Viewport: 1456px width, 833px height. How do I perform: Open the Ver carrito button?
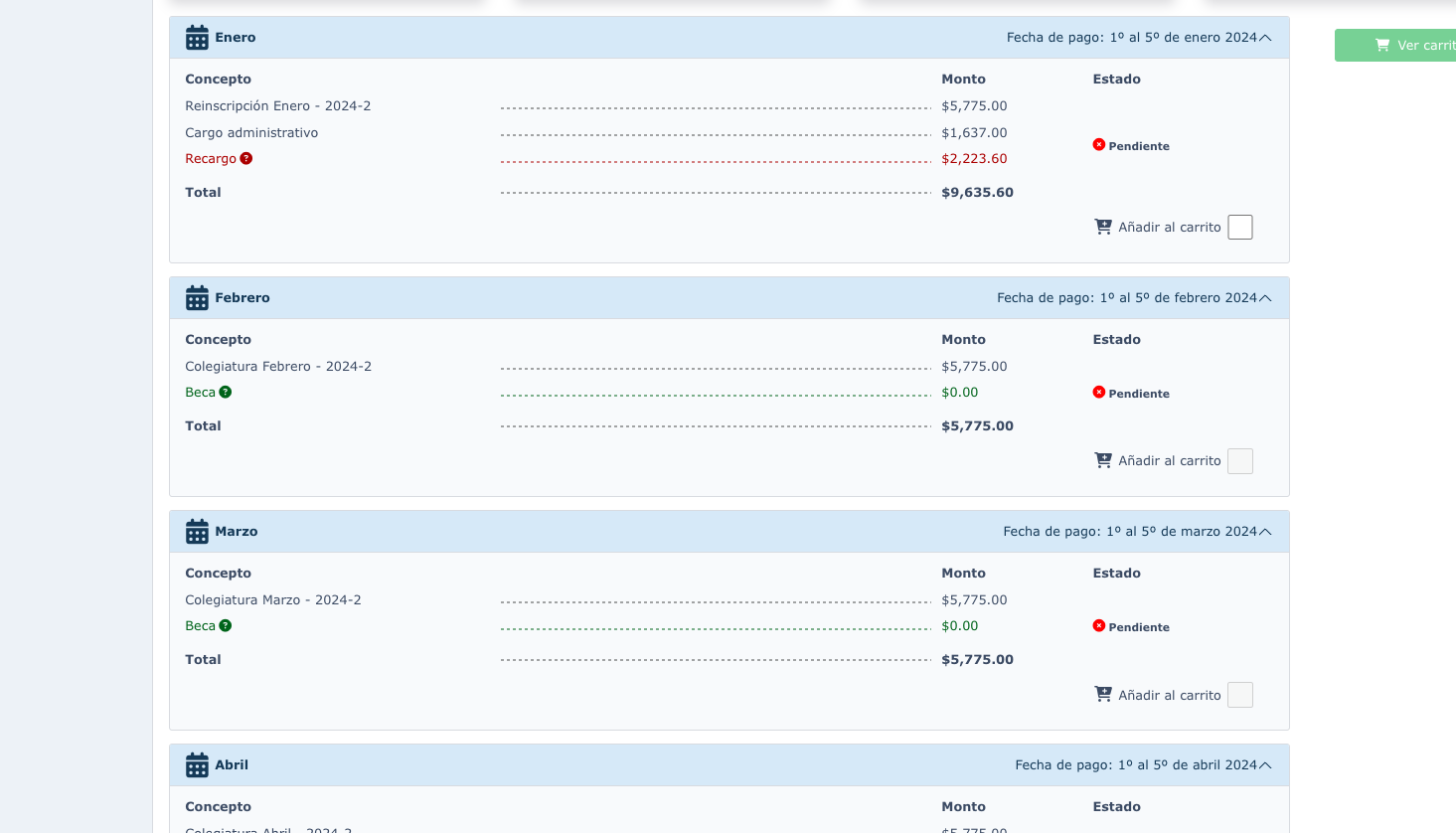tap(1395, 45)
